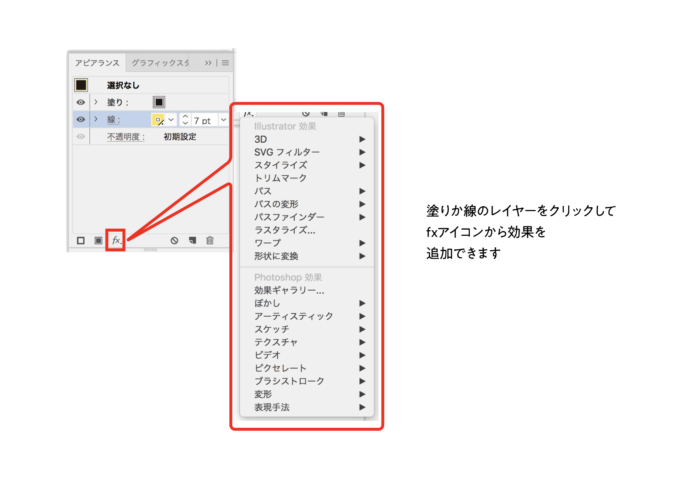The height and width of the screenshot is (479, 700).
Task: Open the ブラシストローク submenu
Action: [x=307, y=381]
